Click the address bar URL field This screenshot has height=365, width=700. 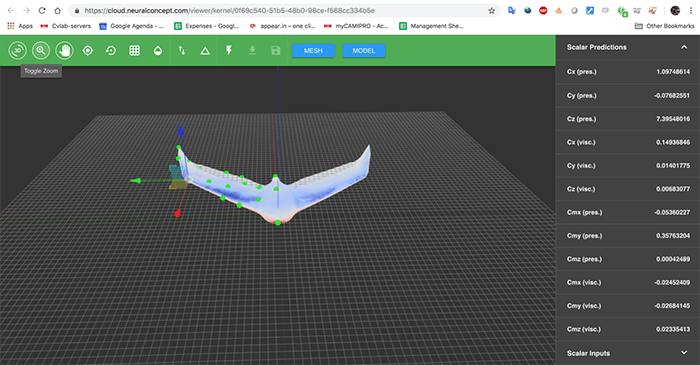pos(283,10)
